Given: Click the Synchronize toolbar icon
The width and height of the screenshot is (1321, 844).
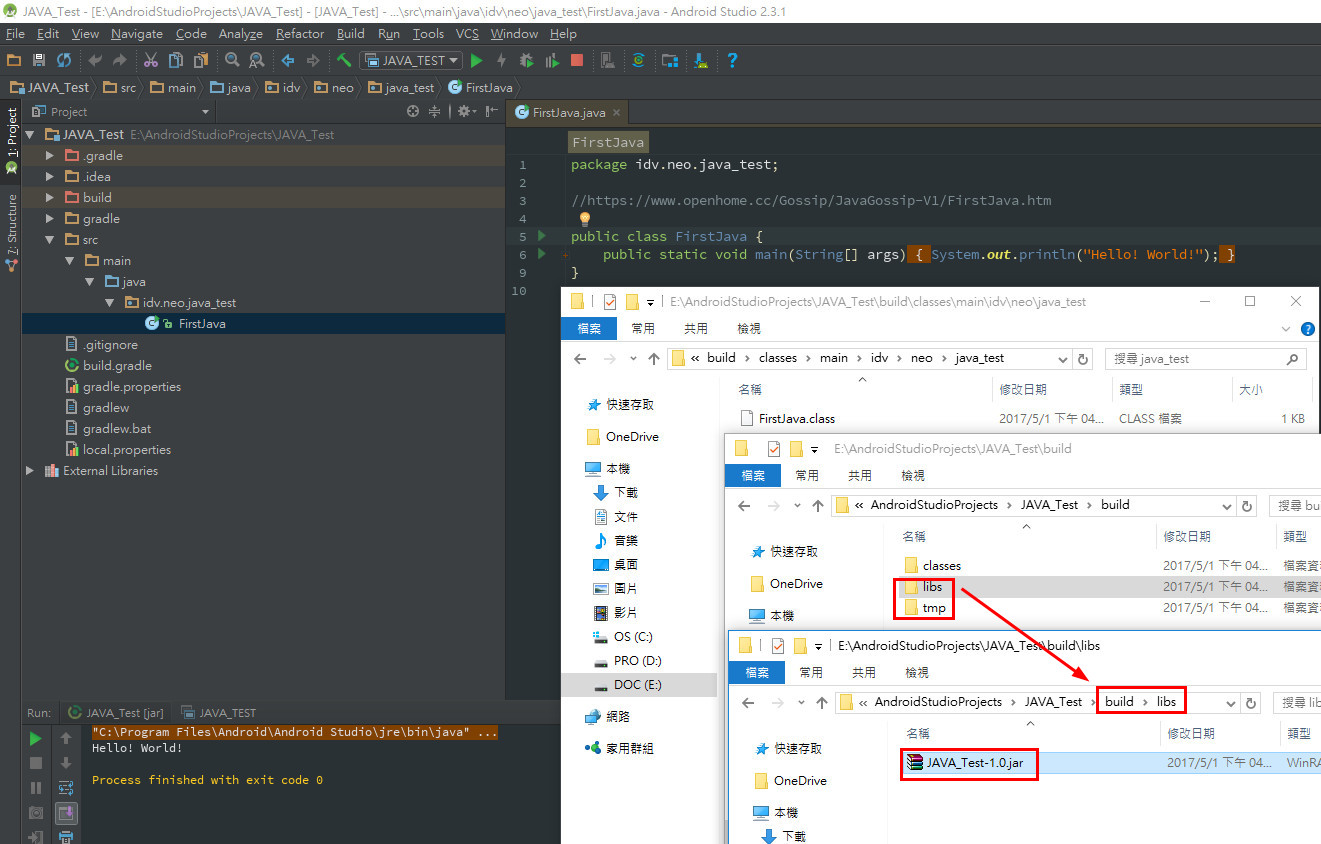Looking at the screenshot, I should [64, 61].
